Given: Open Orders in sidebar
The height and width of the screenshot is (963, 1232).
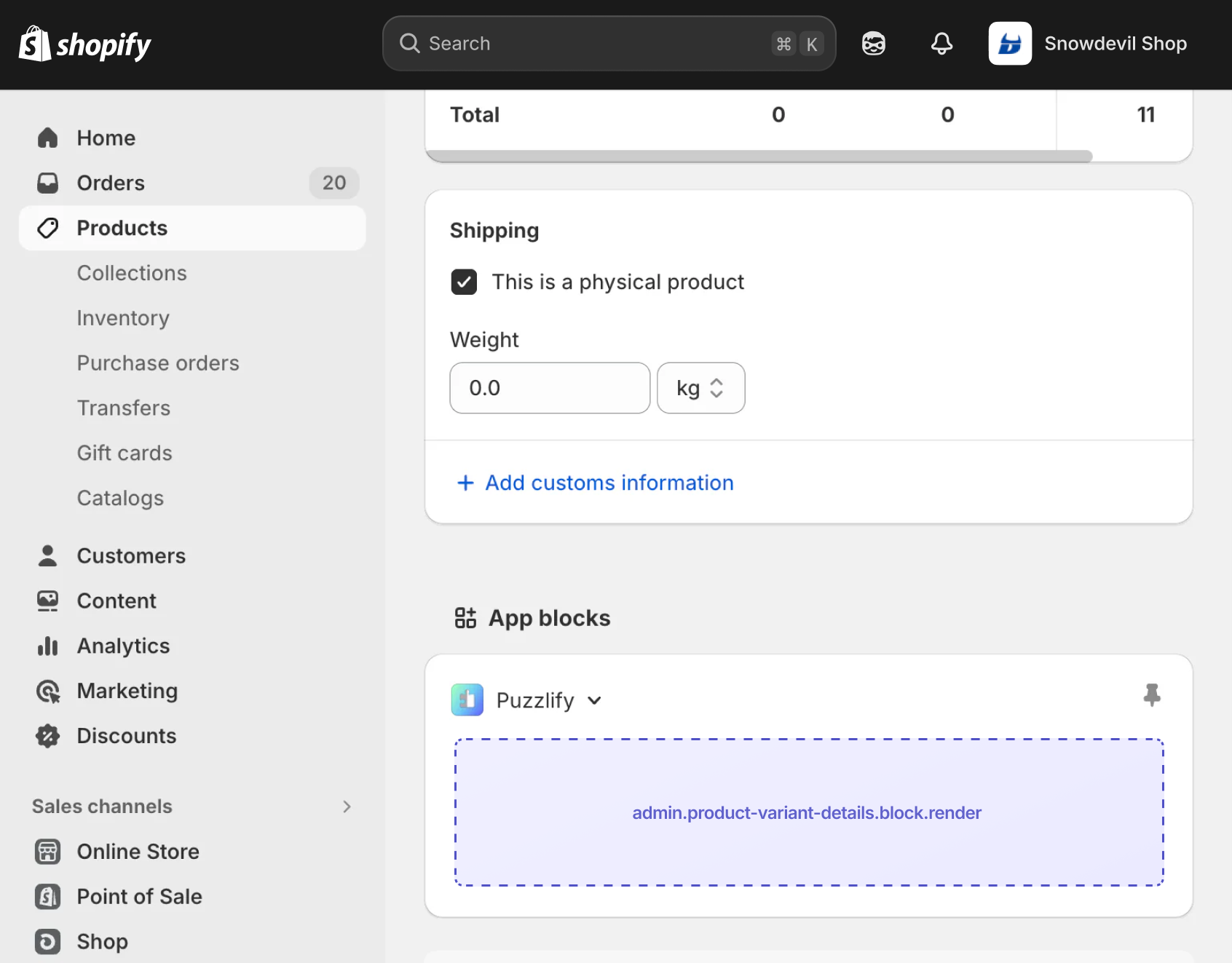Looking at the screenshot, I should coord(192,183).
